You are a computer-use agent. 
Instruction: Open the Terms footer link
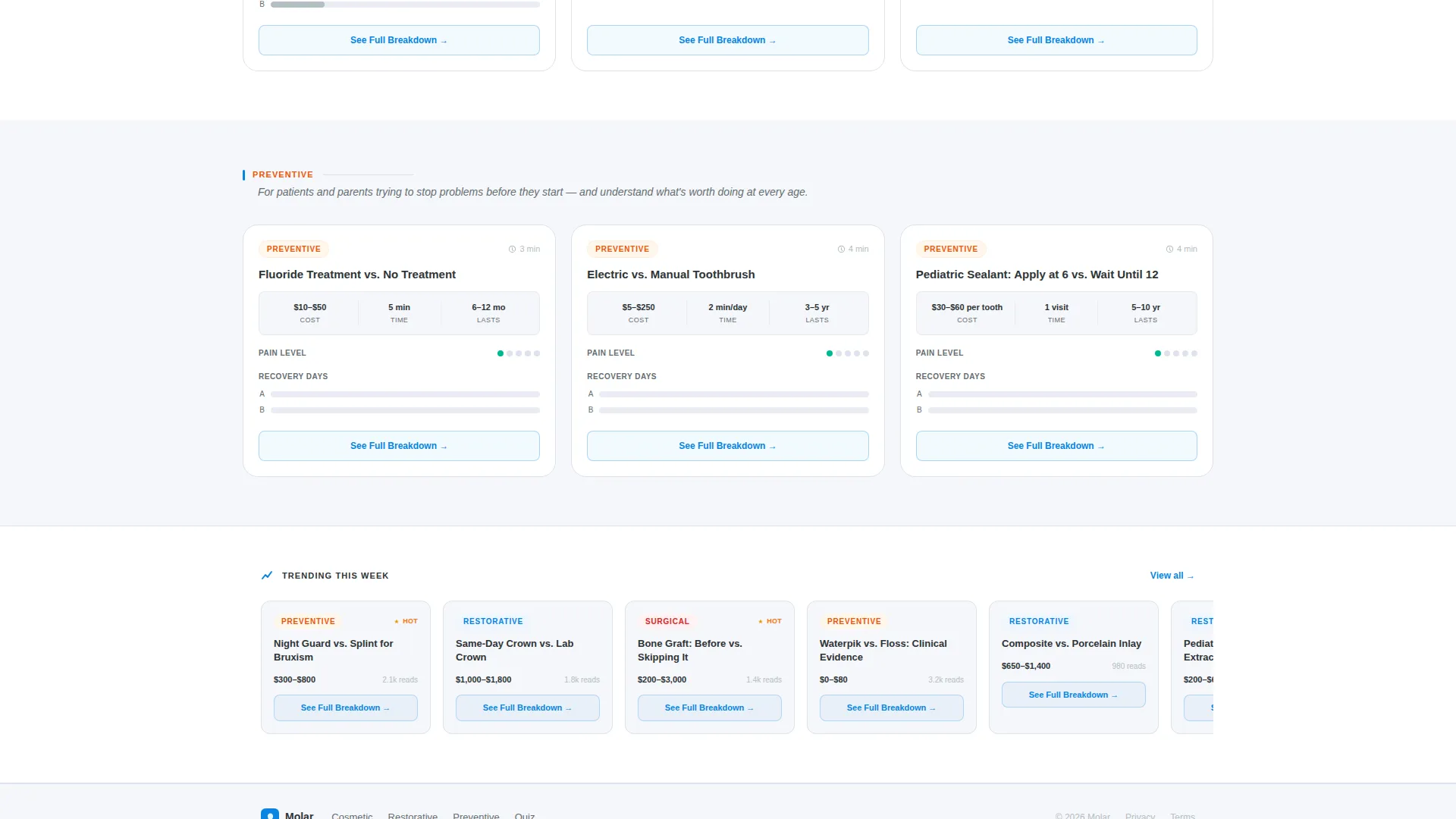[x=1182, y=816]
